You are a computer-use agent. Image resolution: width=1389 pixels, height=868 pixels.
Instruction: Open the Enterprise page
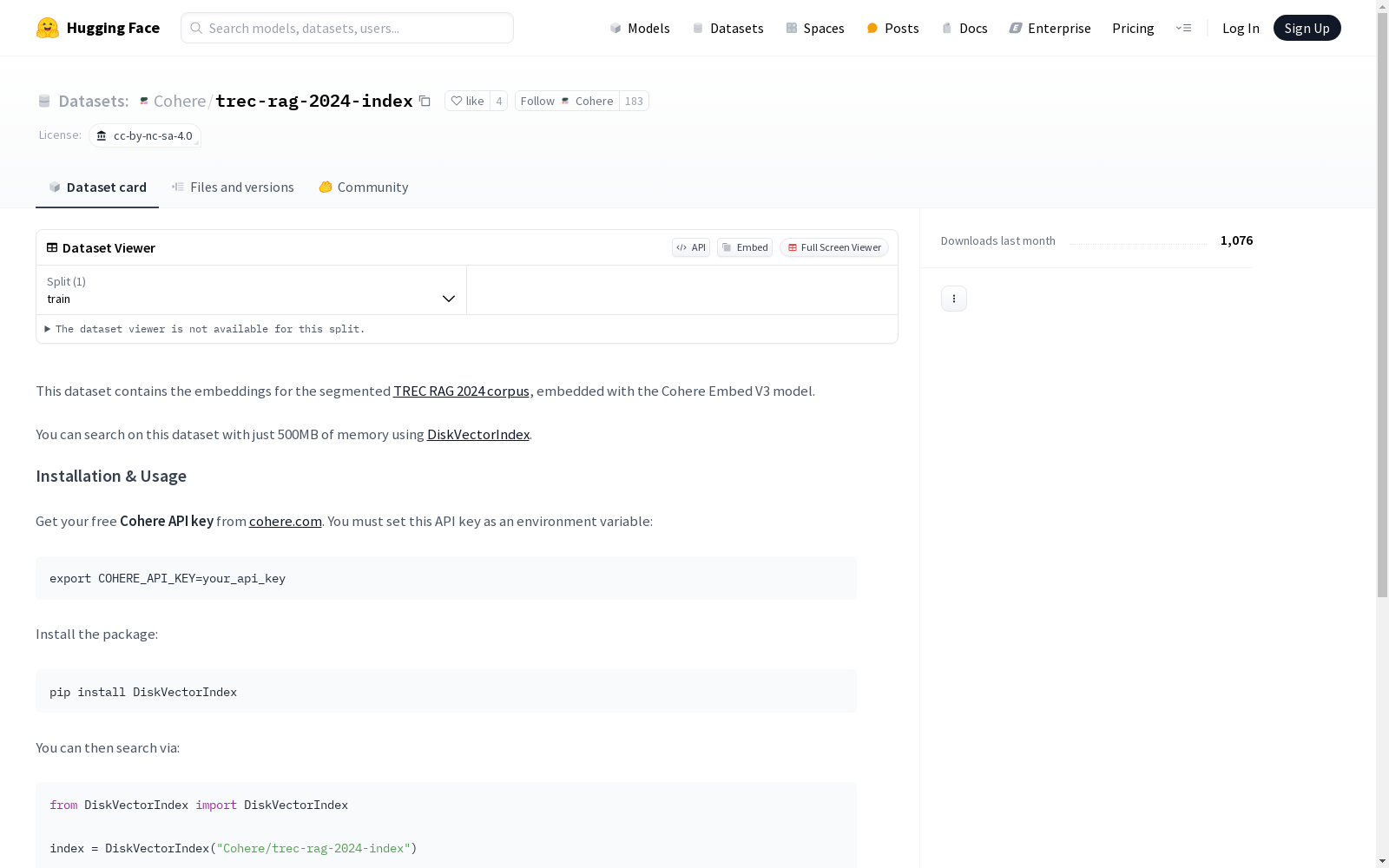(x=1050, y=28)
